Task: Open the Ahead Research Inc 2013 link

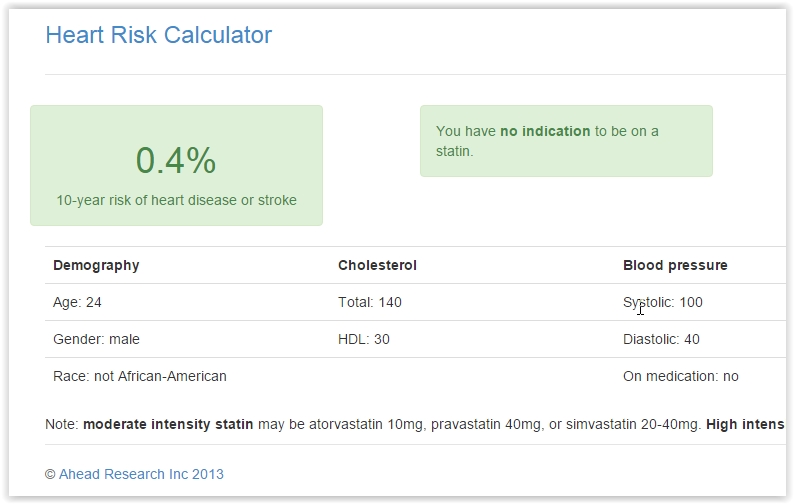Action: pos(141,474)
